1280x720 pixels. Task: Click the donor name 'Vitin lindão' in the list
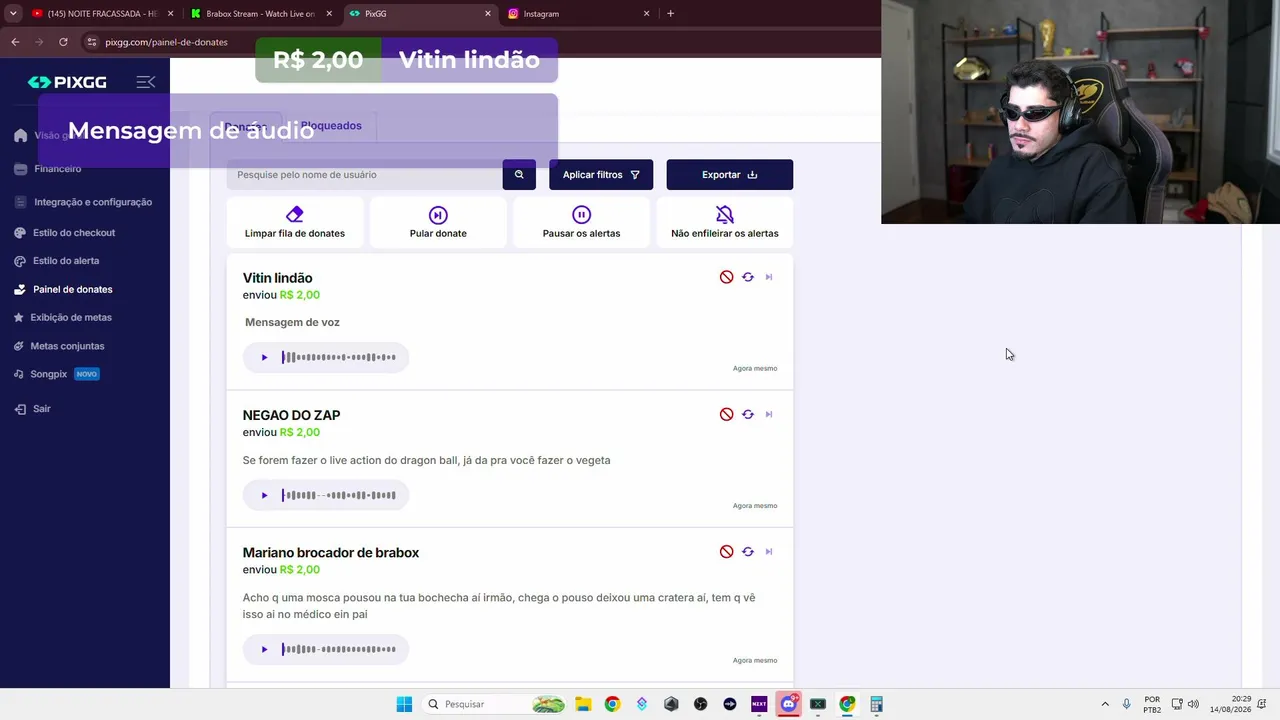click(278, 278)
